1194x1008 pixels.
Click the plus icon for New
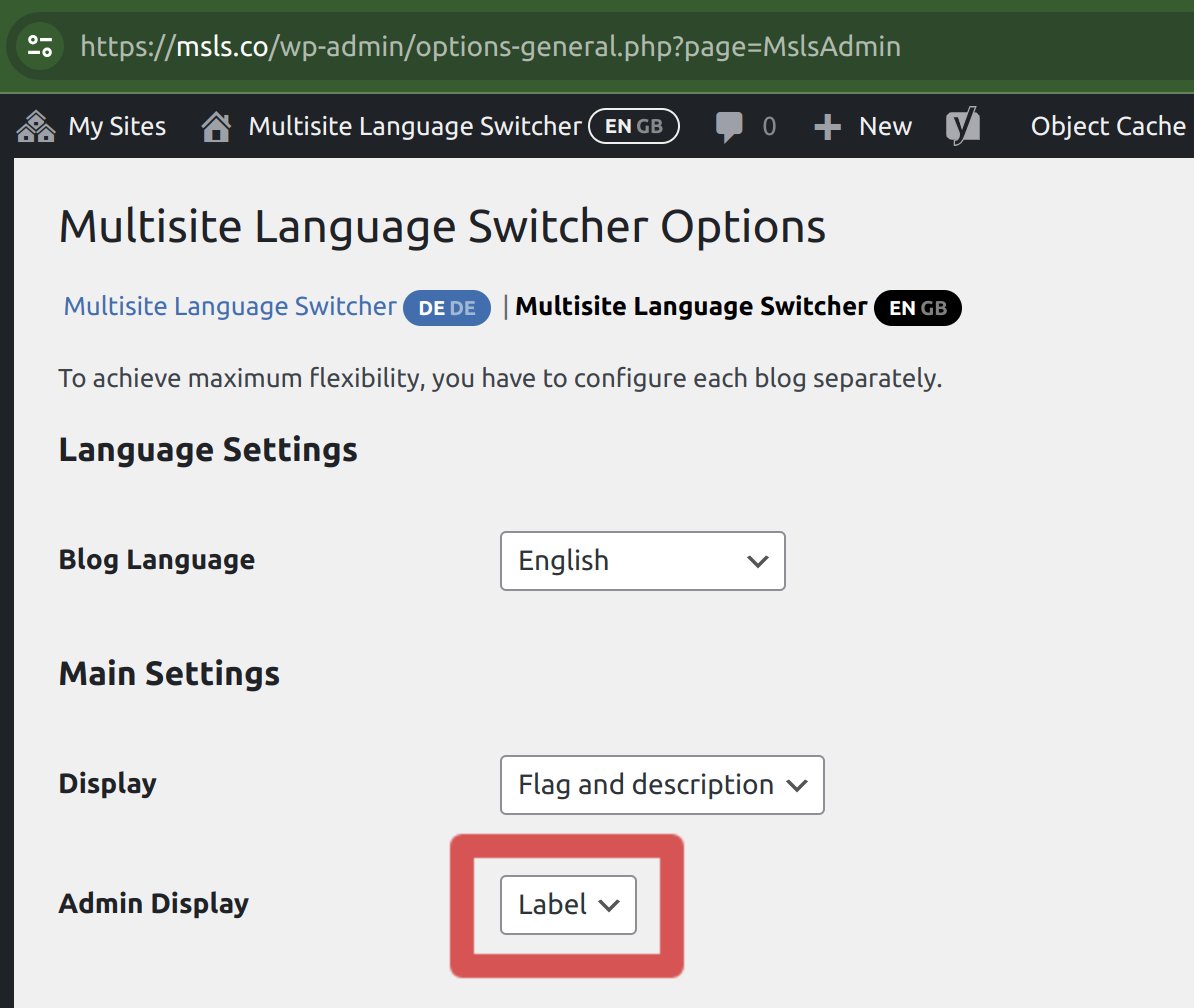pyautogui.click(x=827, y=126)
